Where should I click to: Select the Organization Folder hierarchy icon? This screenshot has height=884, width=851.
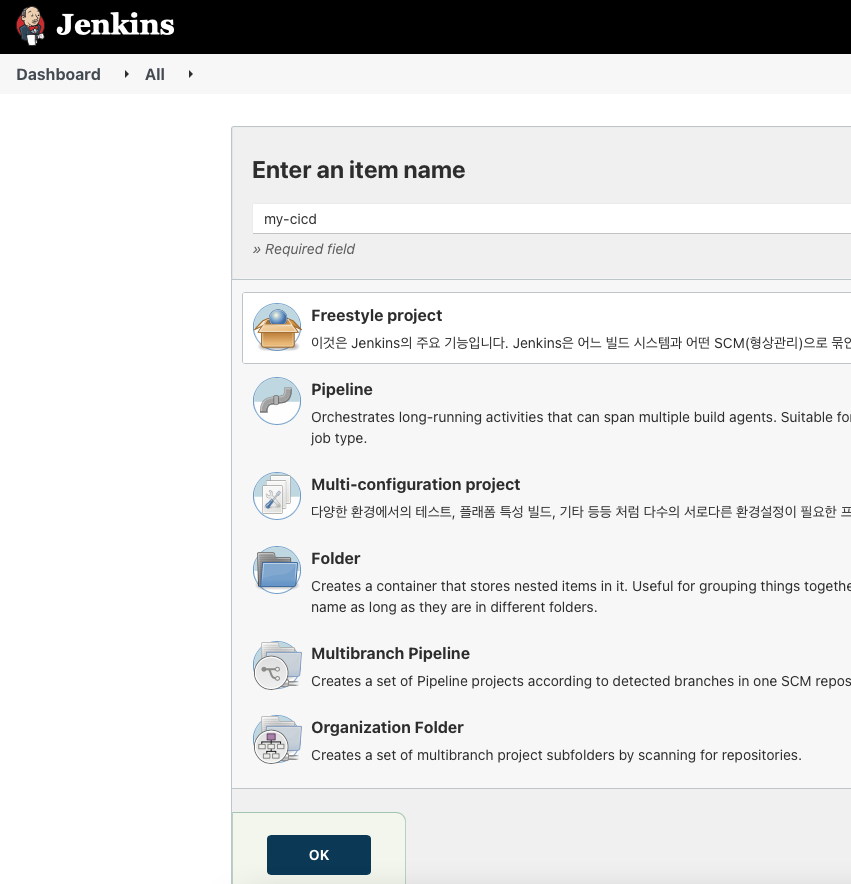277,739
